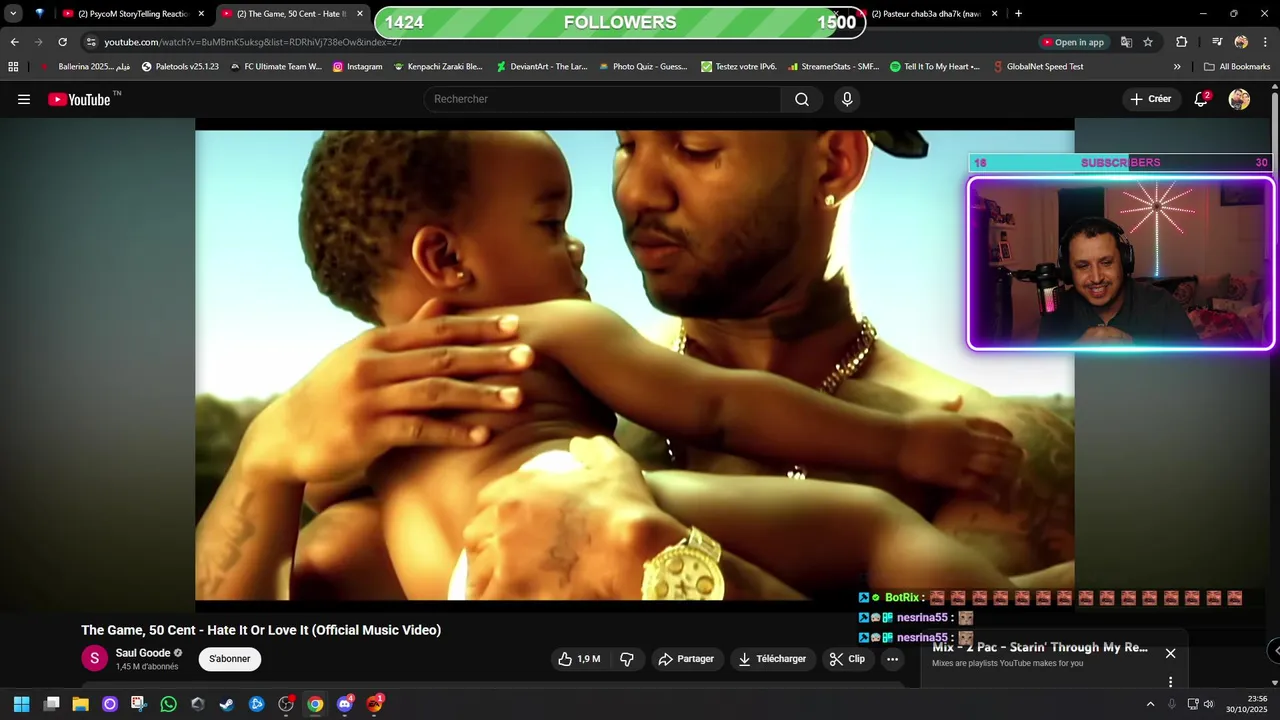
Task: Open the Instagram bookmark
Action: tap(357, 67)
